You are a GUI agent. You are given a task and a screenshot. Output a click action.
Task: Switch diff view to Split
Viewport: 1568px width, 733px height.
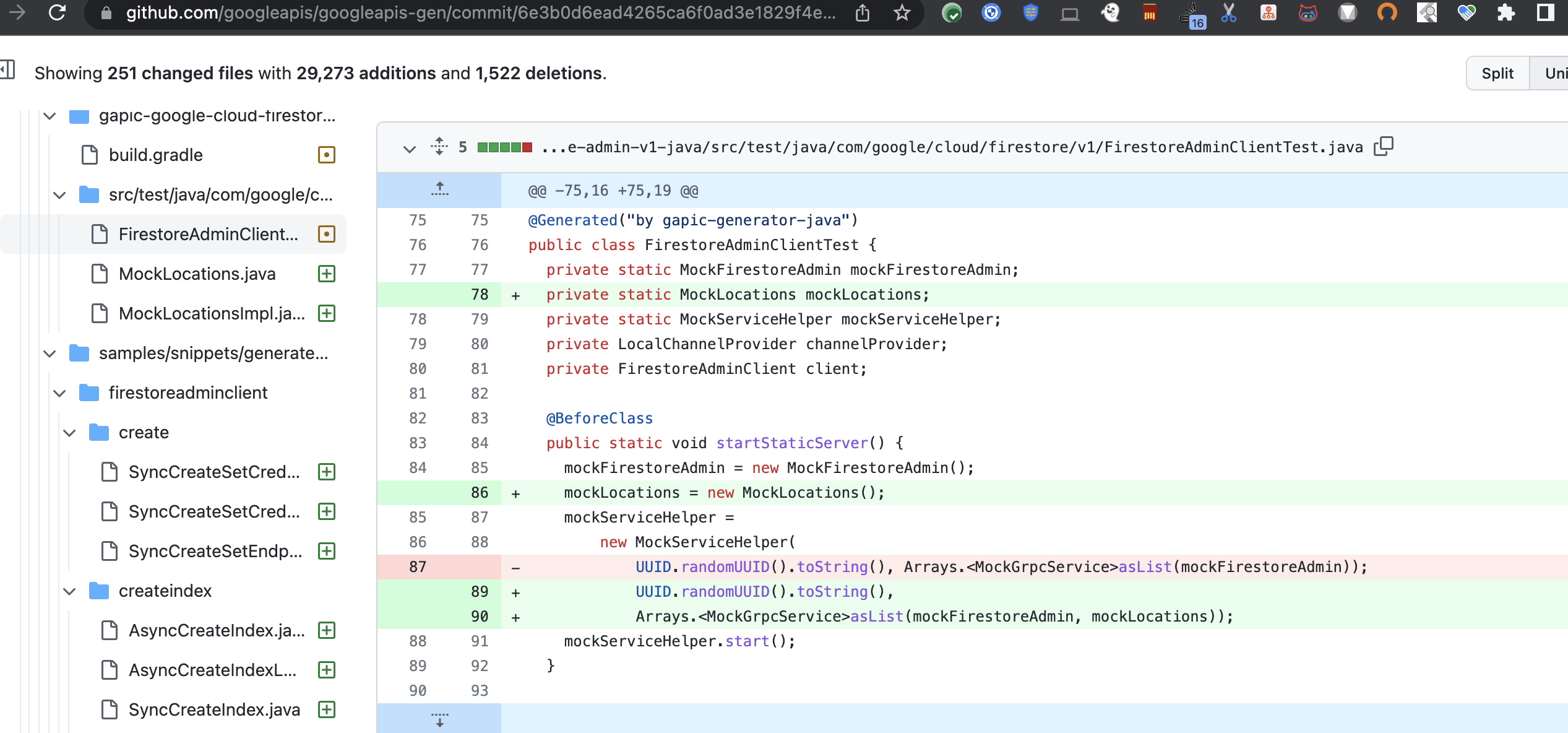(x=1497, y=73)
